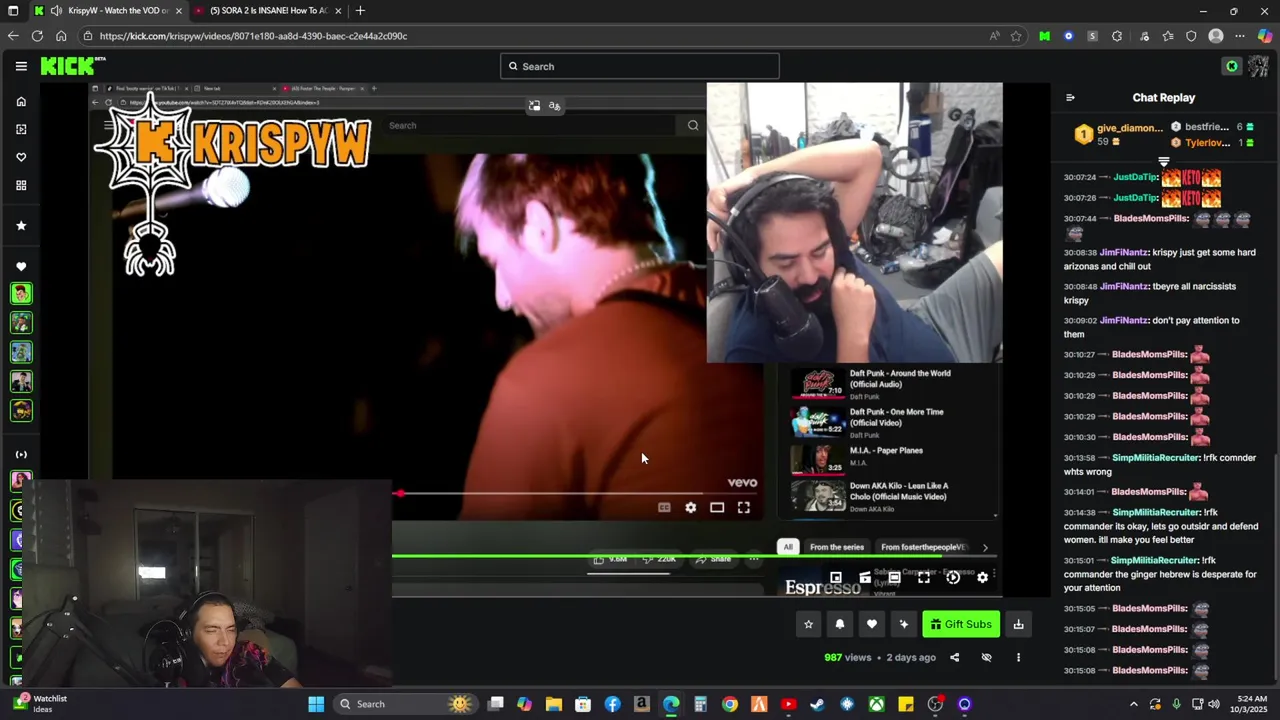
Task: Toggle embedded YouTube theater mode
Action: 717,508
